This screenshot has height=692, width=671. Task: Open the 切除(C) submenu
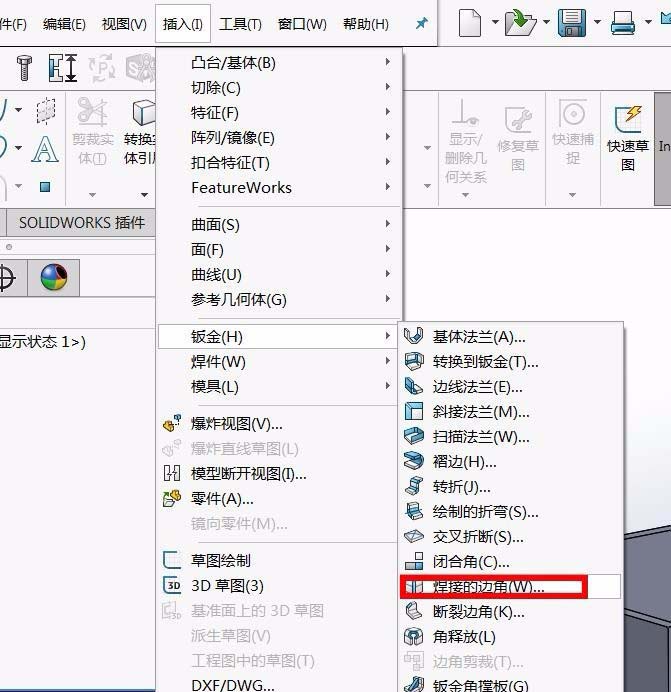coord(279,87)
